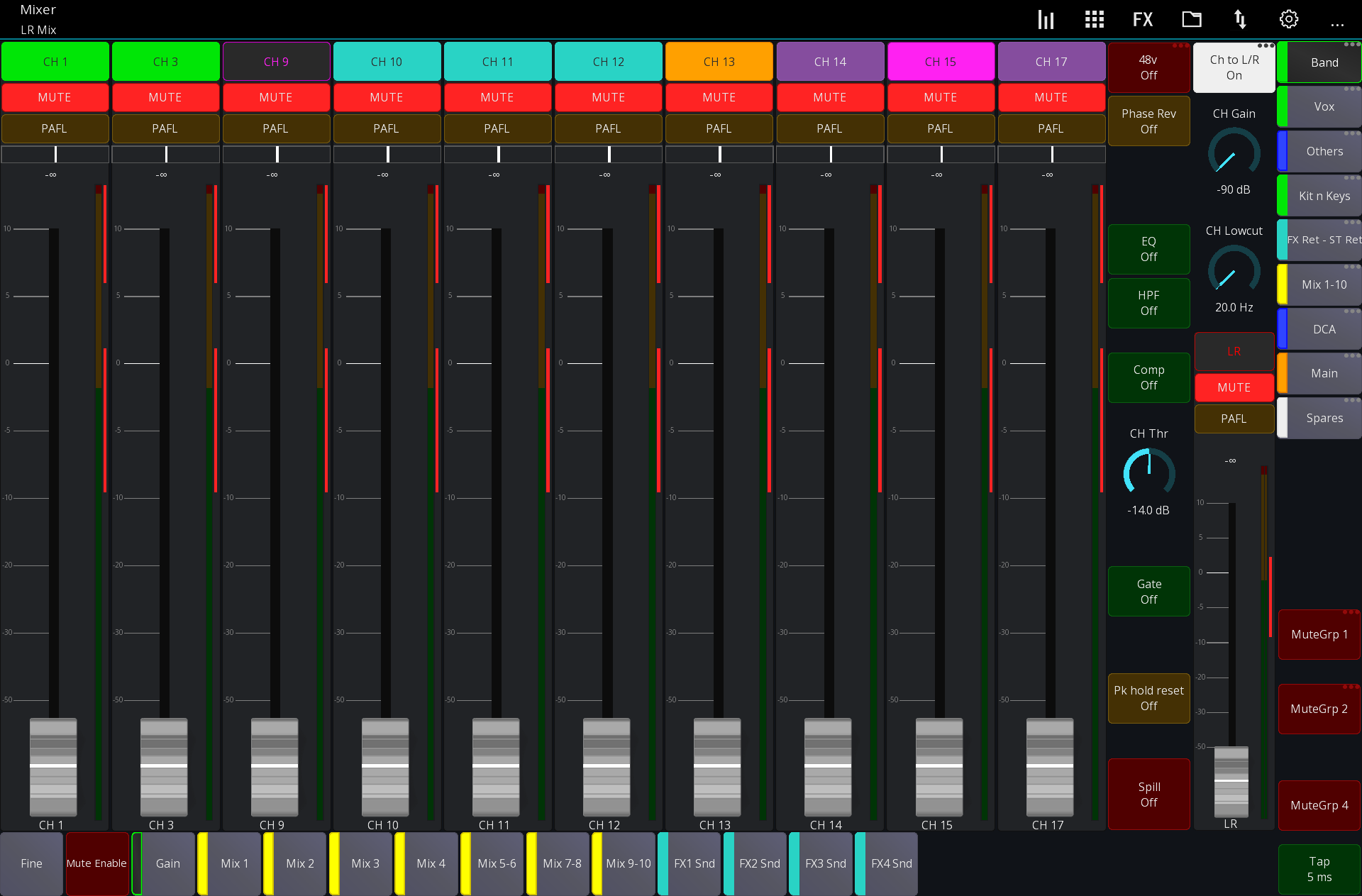The width and height of the screenshot is (1362, 896).
Task: Select the CH 15 channel name strip
Action: [x=941, y=62]
